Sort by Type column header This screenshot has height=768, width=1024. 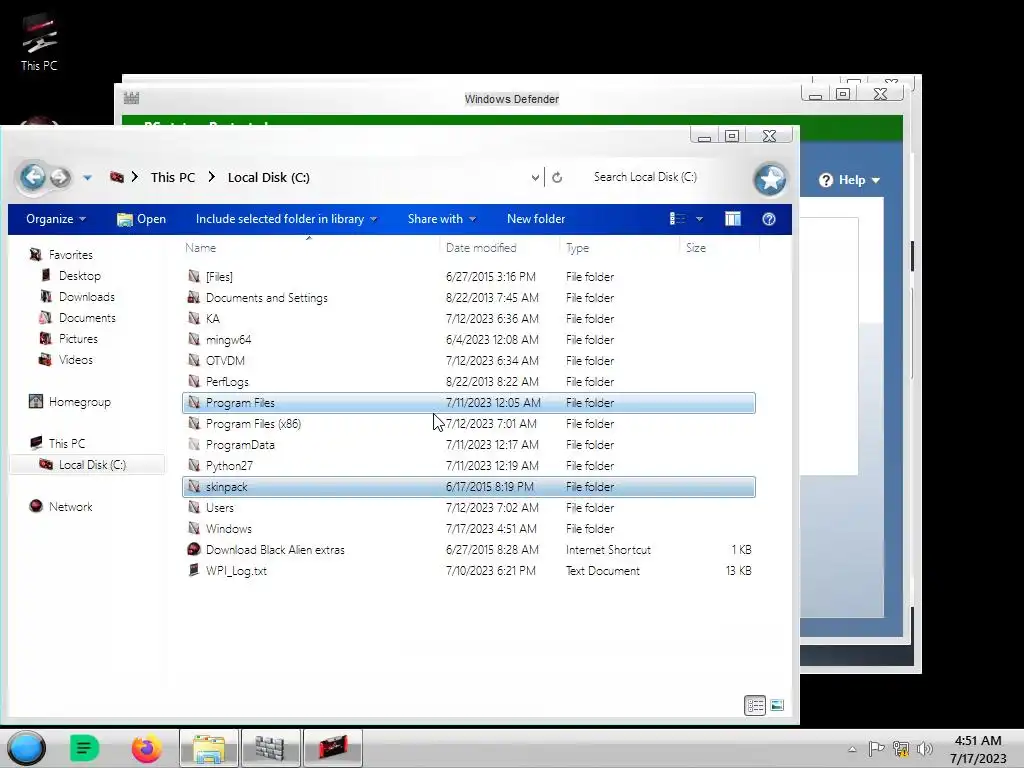click(577, 248)
